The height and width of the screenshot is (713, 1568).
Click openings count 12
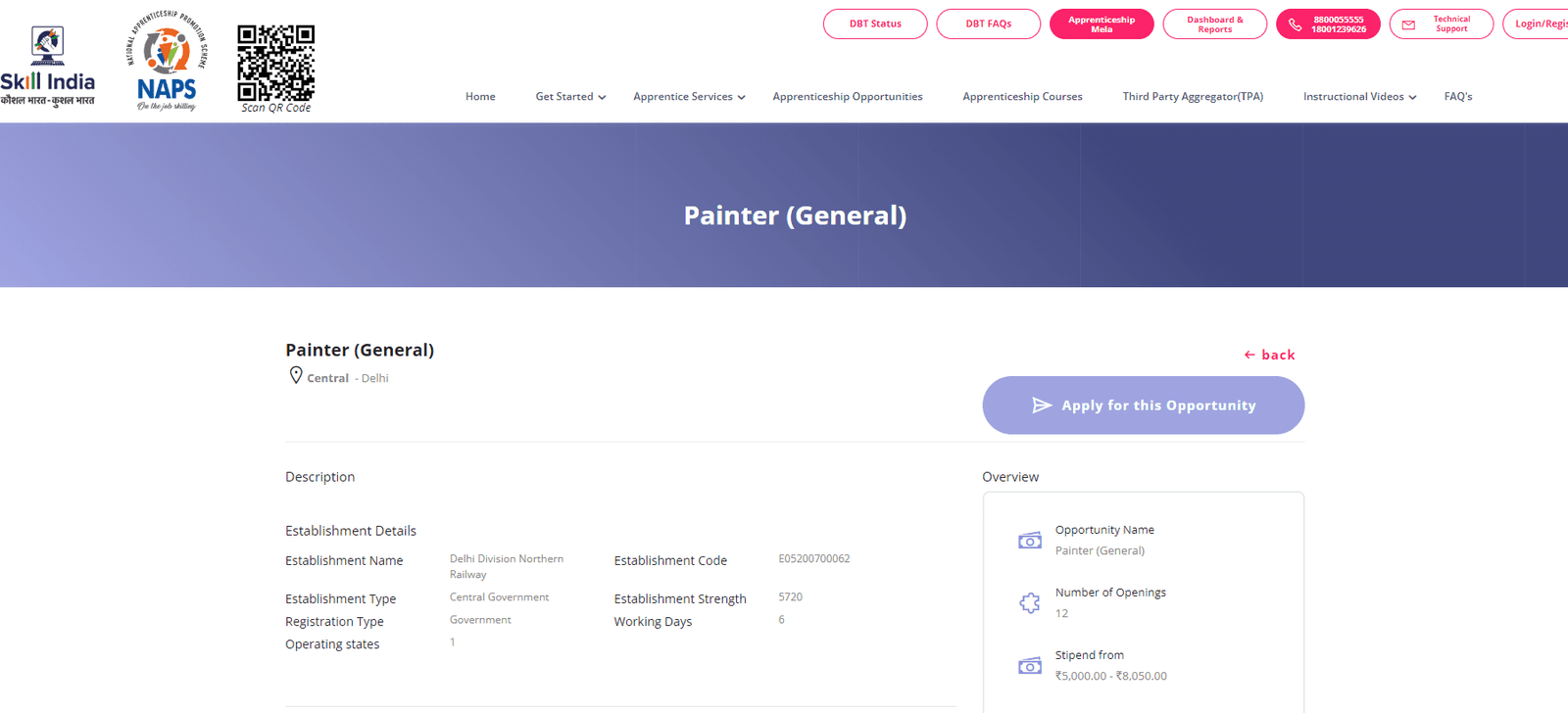click(1061, 614)
